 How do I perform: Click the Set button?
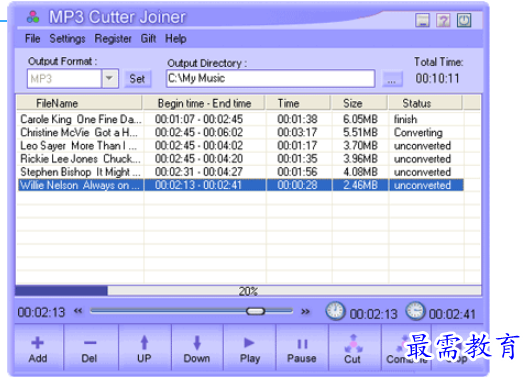click(x=137, y=79)
